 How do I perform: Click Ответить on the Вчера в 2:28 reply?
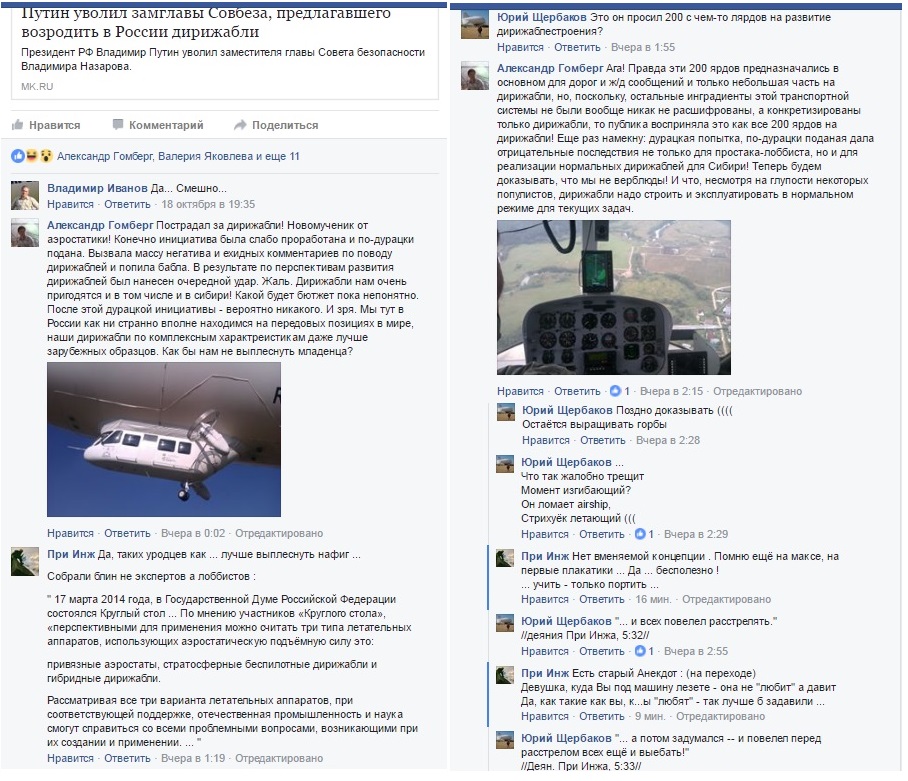603,440
